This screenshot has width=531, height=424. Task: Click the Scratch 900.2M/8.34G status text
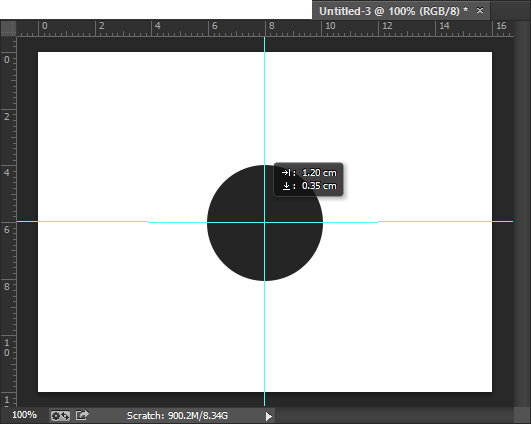point(177,416)
